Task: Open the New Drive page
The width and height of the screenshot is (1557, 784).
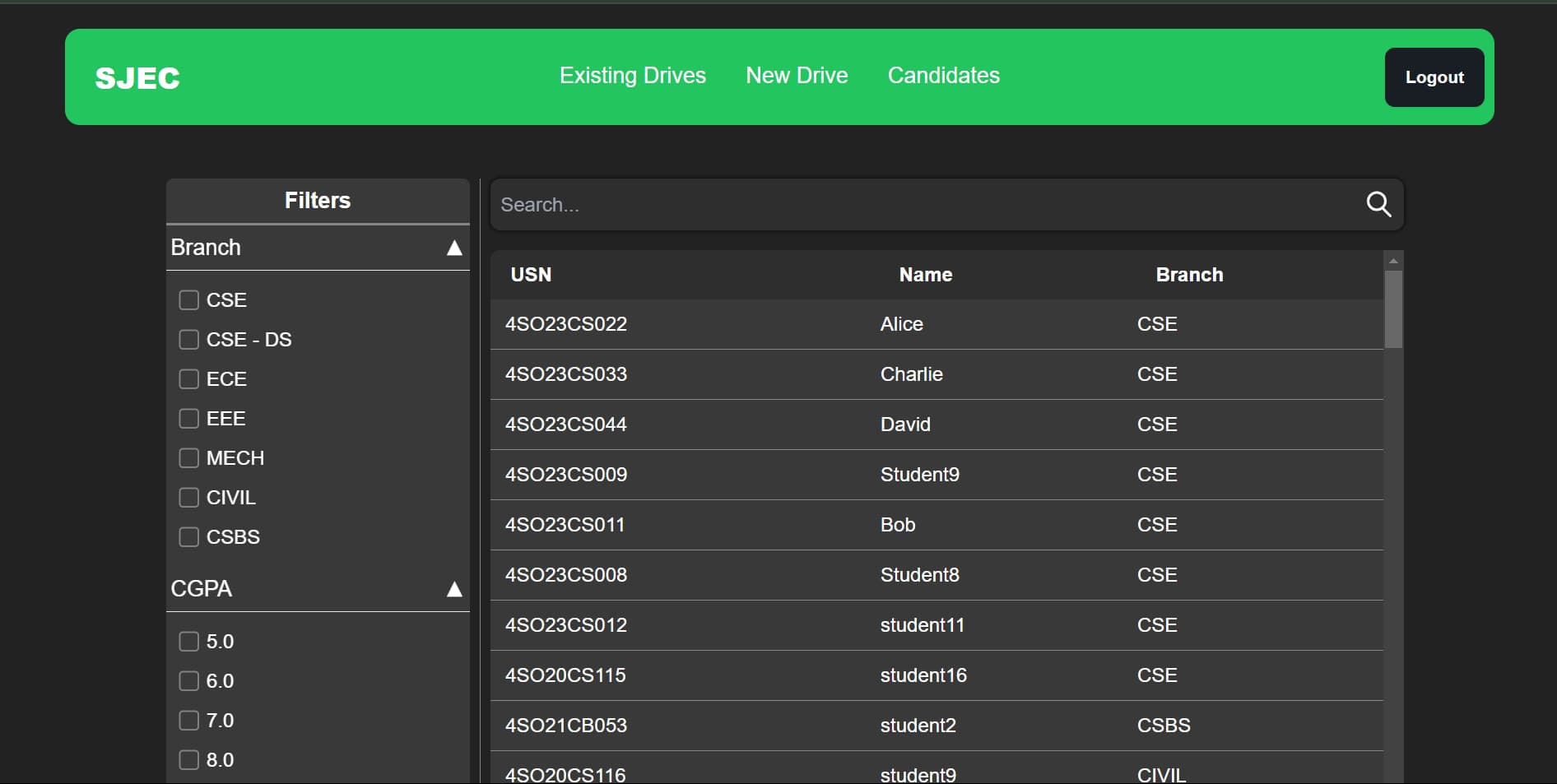Action: (797, 76)
